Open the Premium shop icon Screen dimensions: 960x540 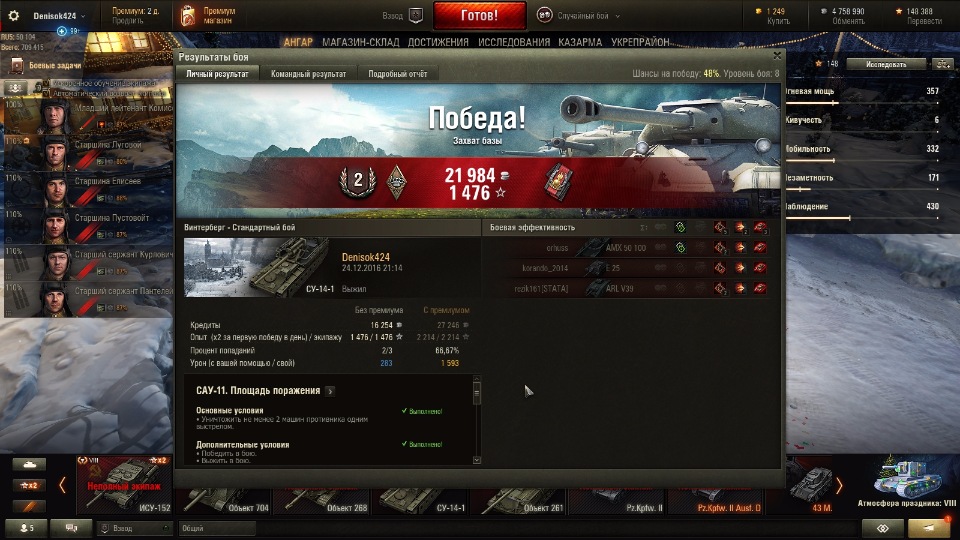pos(188,16)
